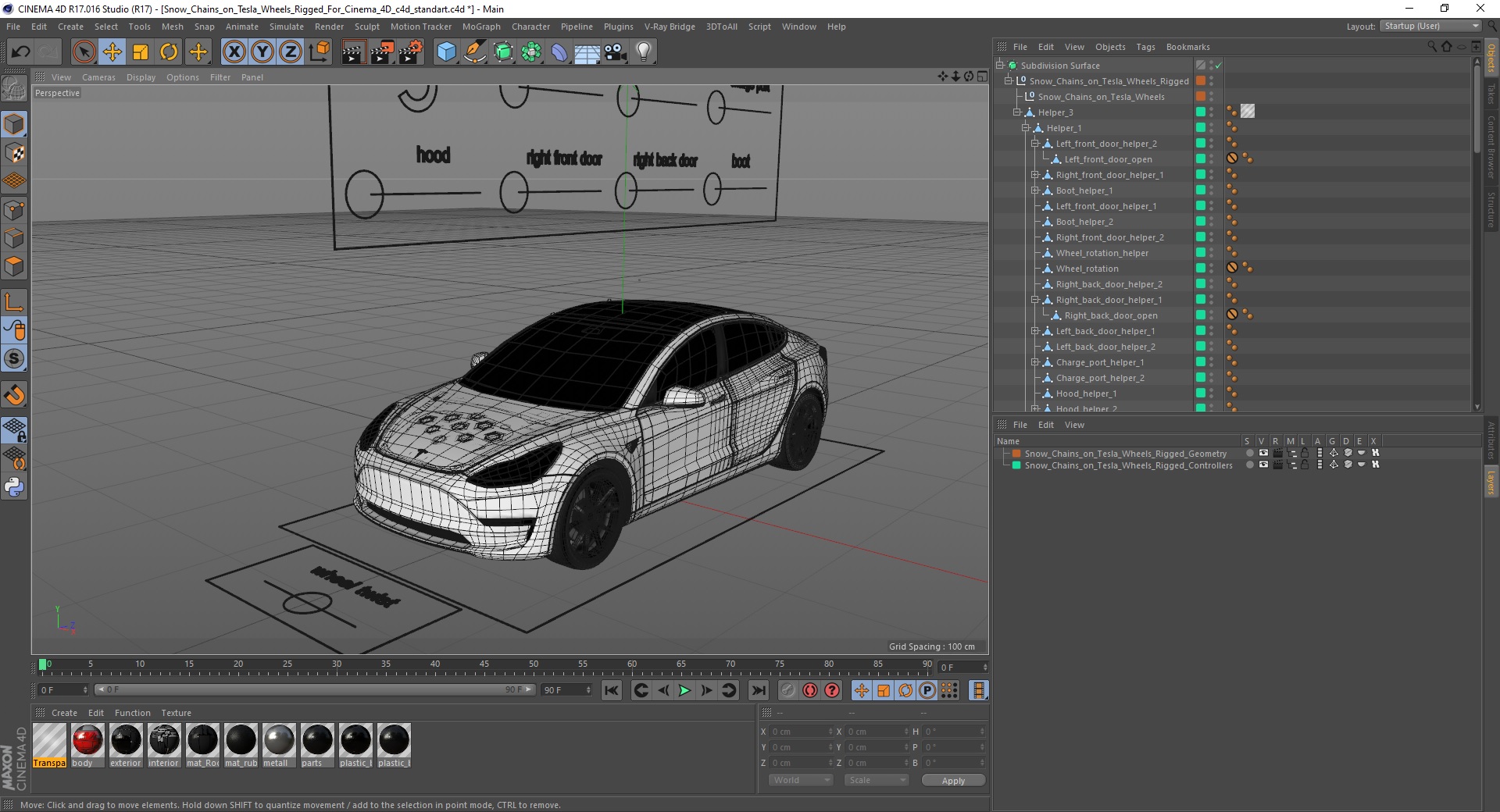Select the Move tool in toolbar

112,52
